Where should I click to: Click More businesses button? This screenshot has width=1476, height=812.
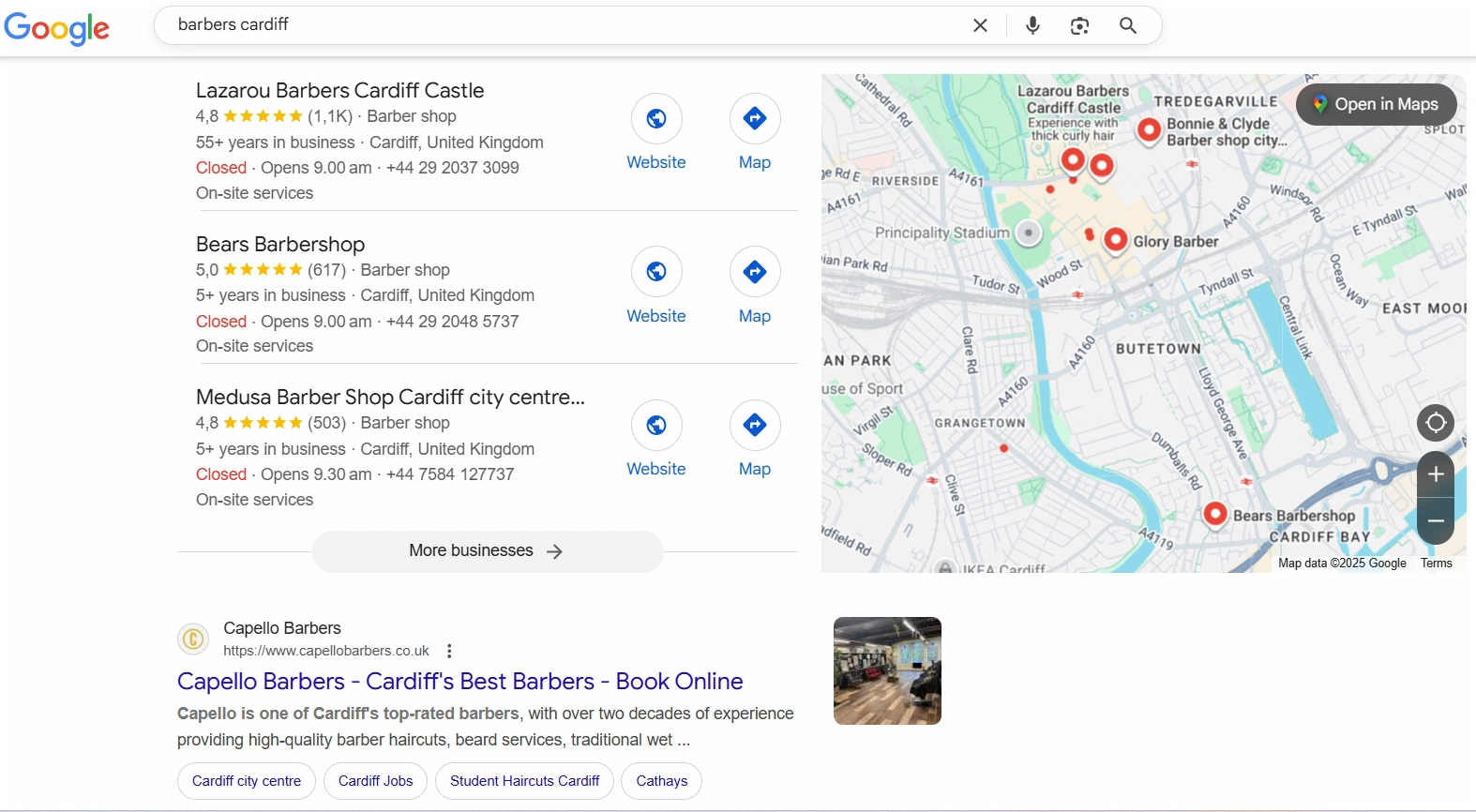pos(488,551)
